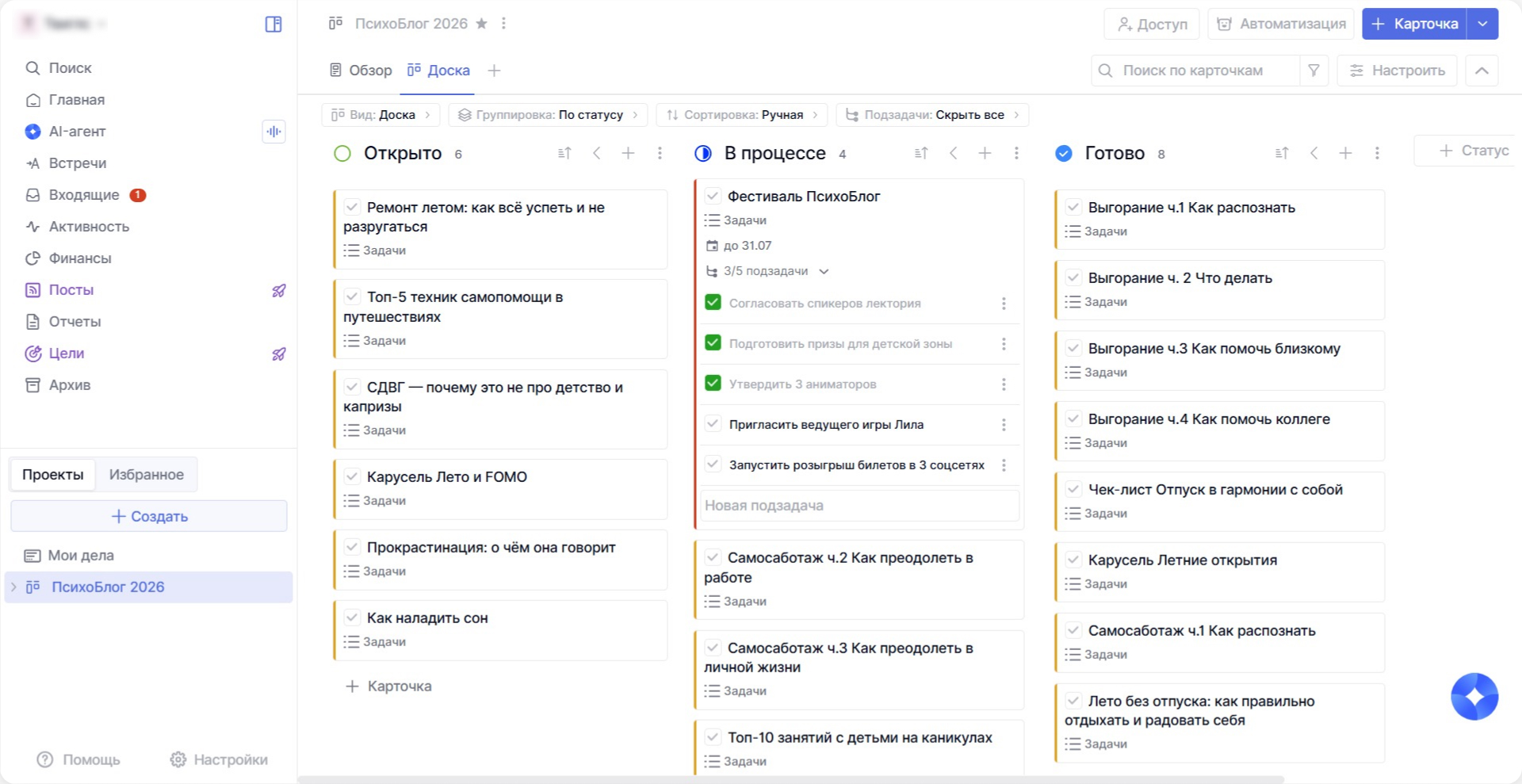Open Финансы in the sidebar

[x=80, y=258]
